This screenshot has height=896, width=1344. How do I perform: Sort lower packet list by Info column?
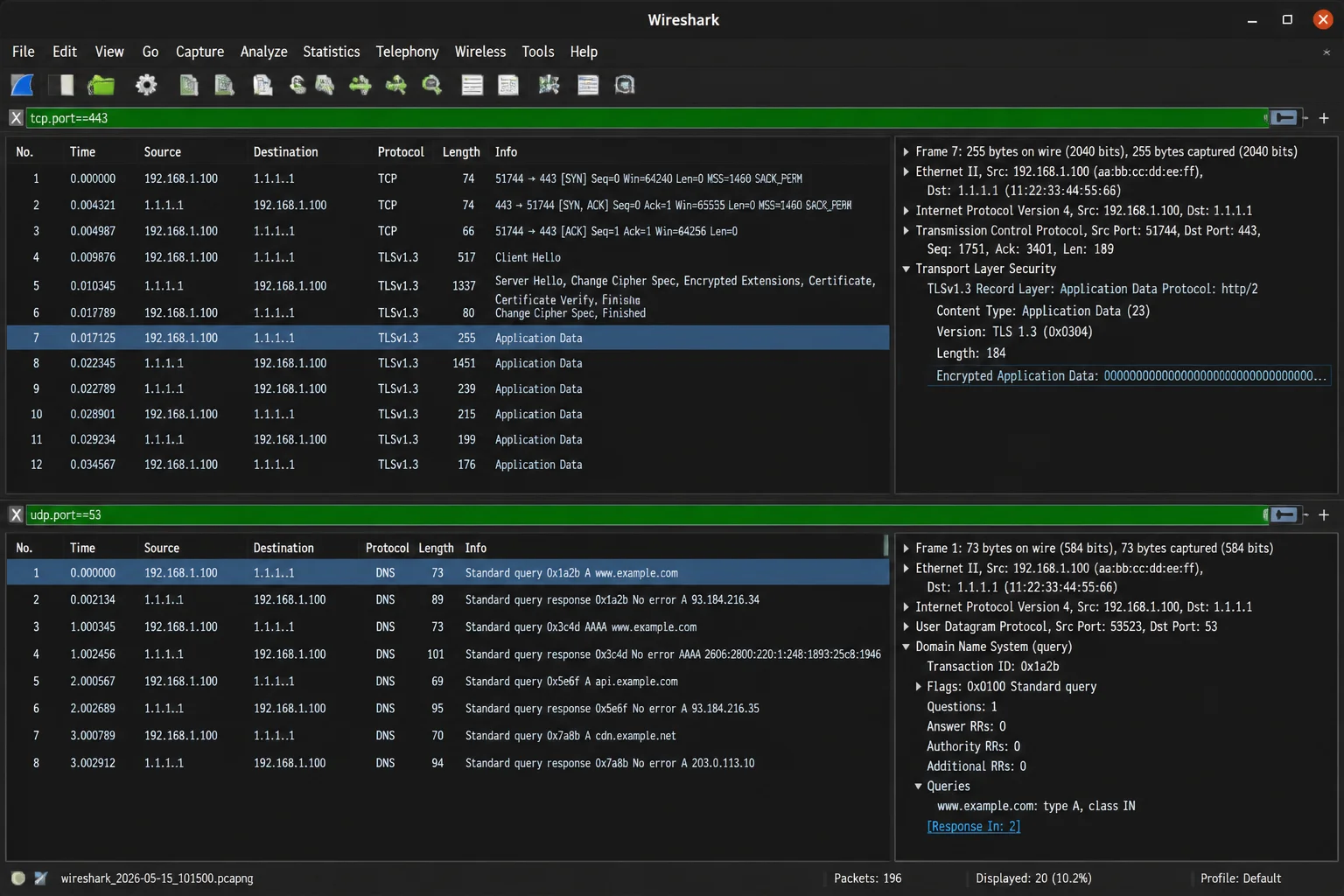point(475,548)
